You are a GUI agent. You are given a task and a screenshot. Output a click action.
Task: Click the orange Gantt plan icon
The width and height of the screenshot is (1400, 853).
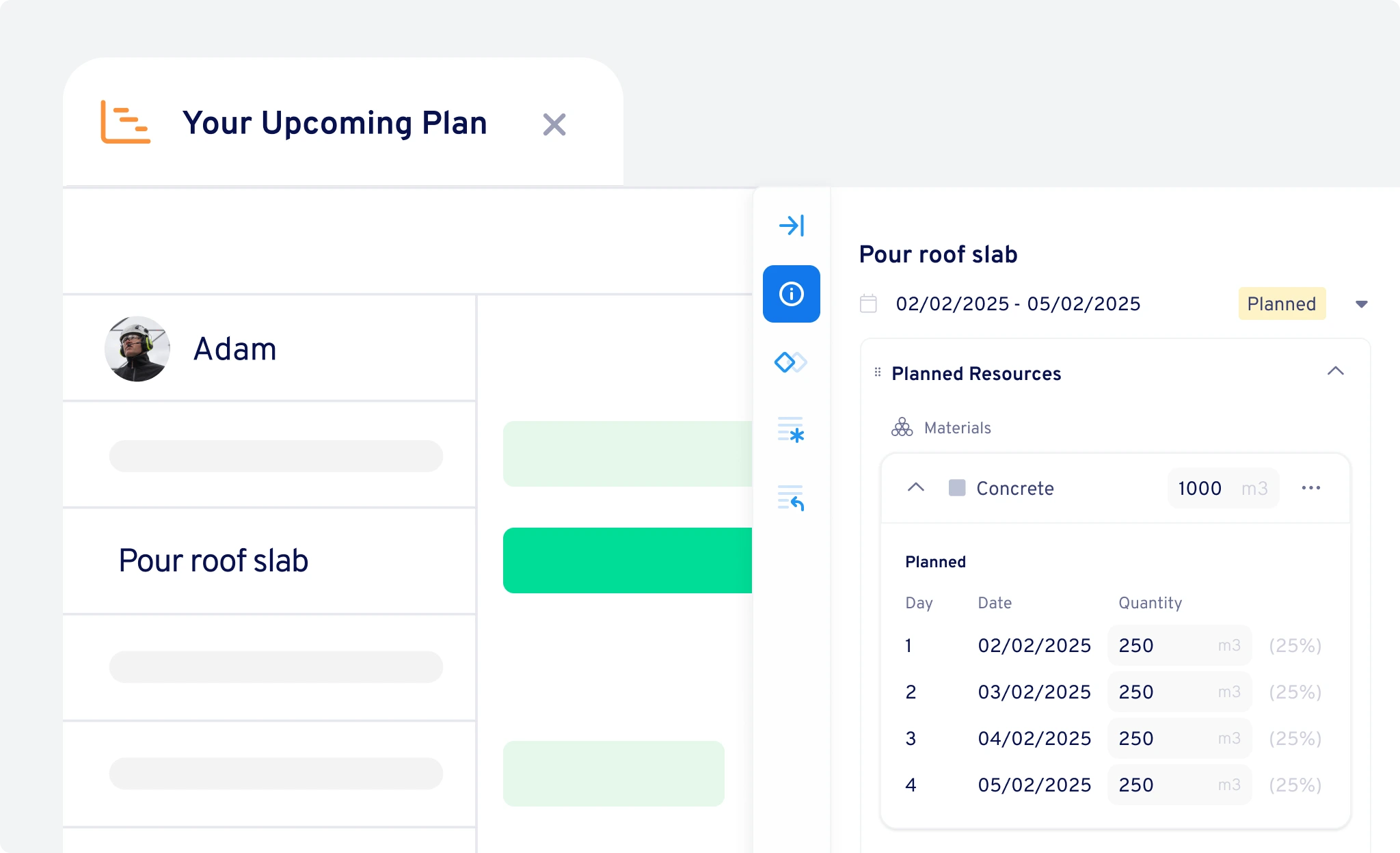[x=125, y=122]
